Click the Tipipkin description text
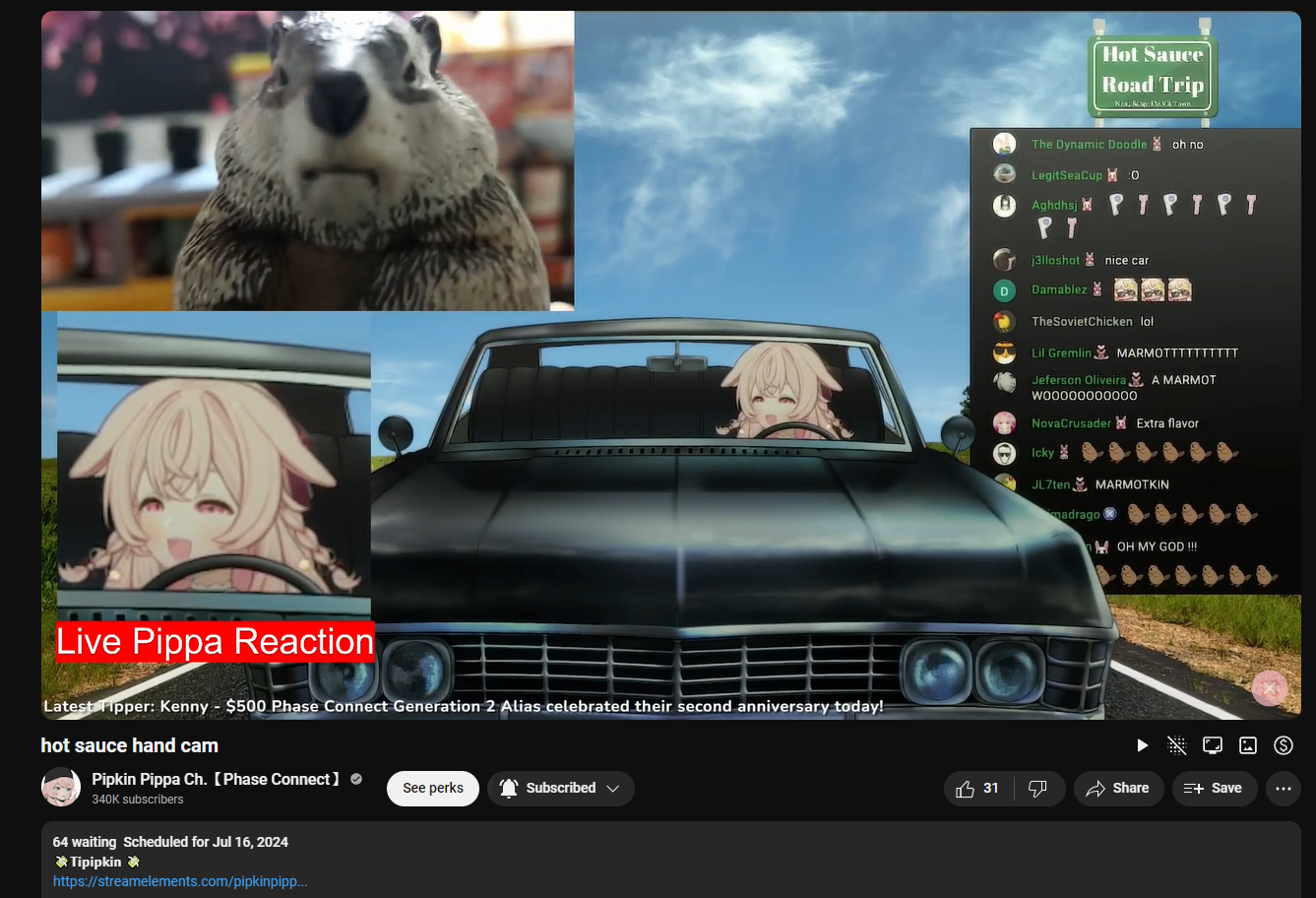The image size is (1316, 898). coord(95,862)
